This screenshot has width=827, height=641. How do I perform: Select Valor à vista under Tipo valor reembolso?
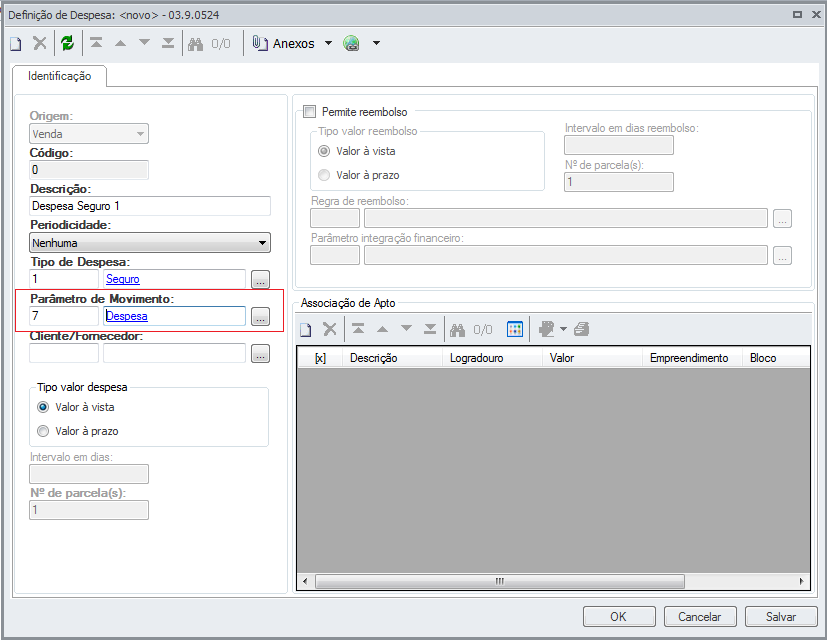coord(324,151)
